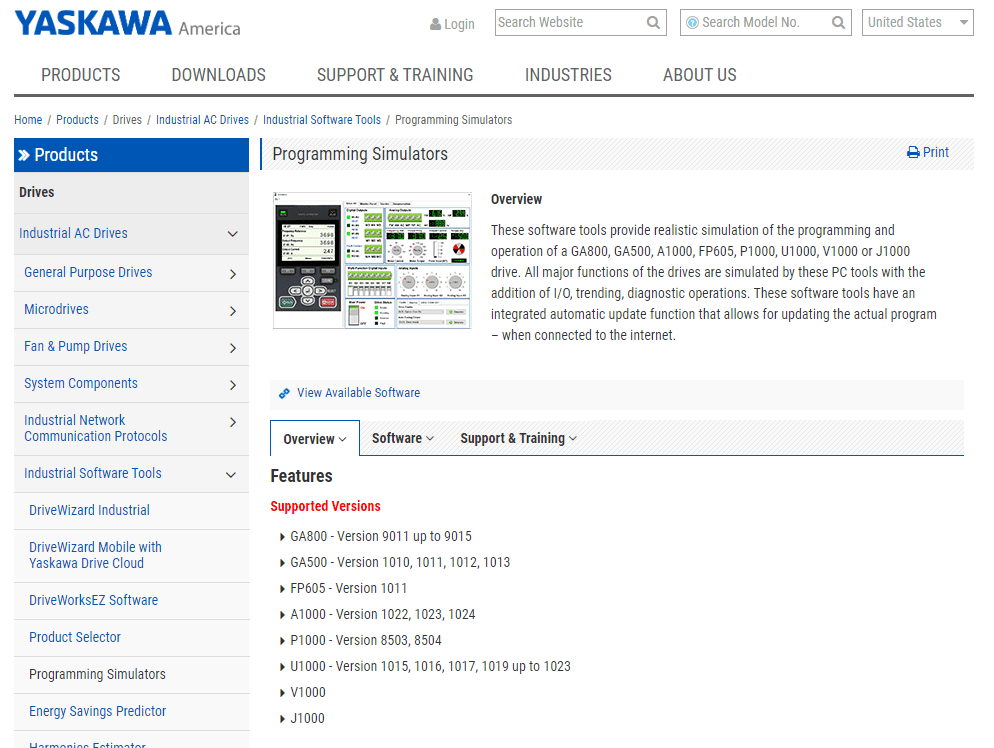Go to Products breadcrumb link
Image resolution: width=994 pixels, height=748 pixels.
pos(77,120)
